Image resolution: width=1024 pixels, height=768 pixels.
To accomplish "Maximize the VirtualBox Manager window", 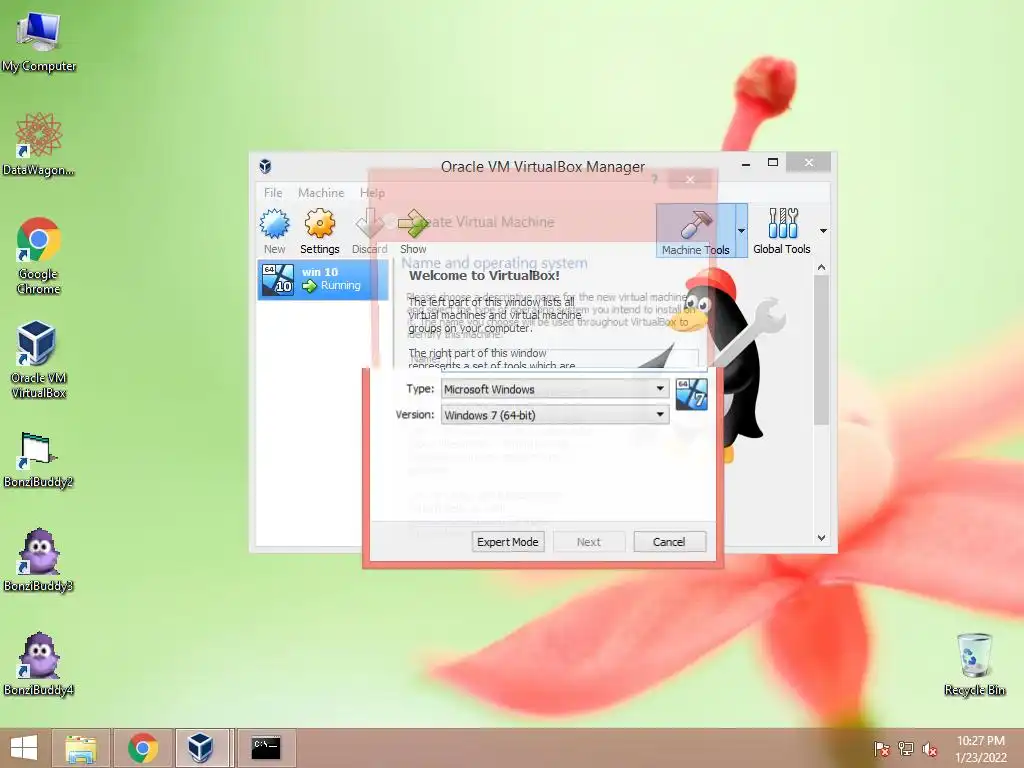I will pos(773,163).
